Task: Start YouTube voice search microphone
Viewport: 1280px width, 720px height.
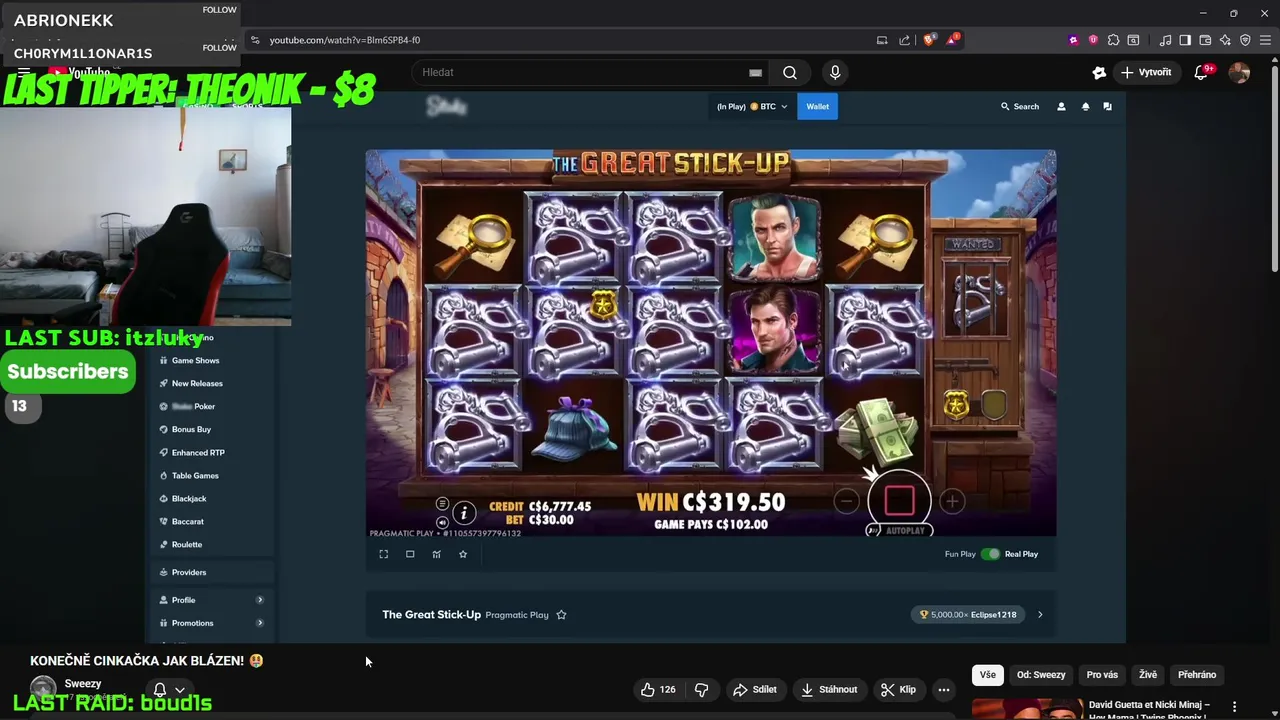Action: (x=835, y=72)
